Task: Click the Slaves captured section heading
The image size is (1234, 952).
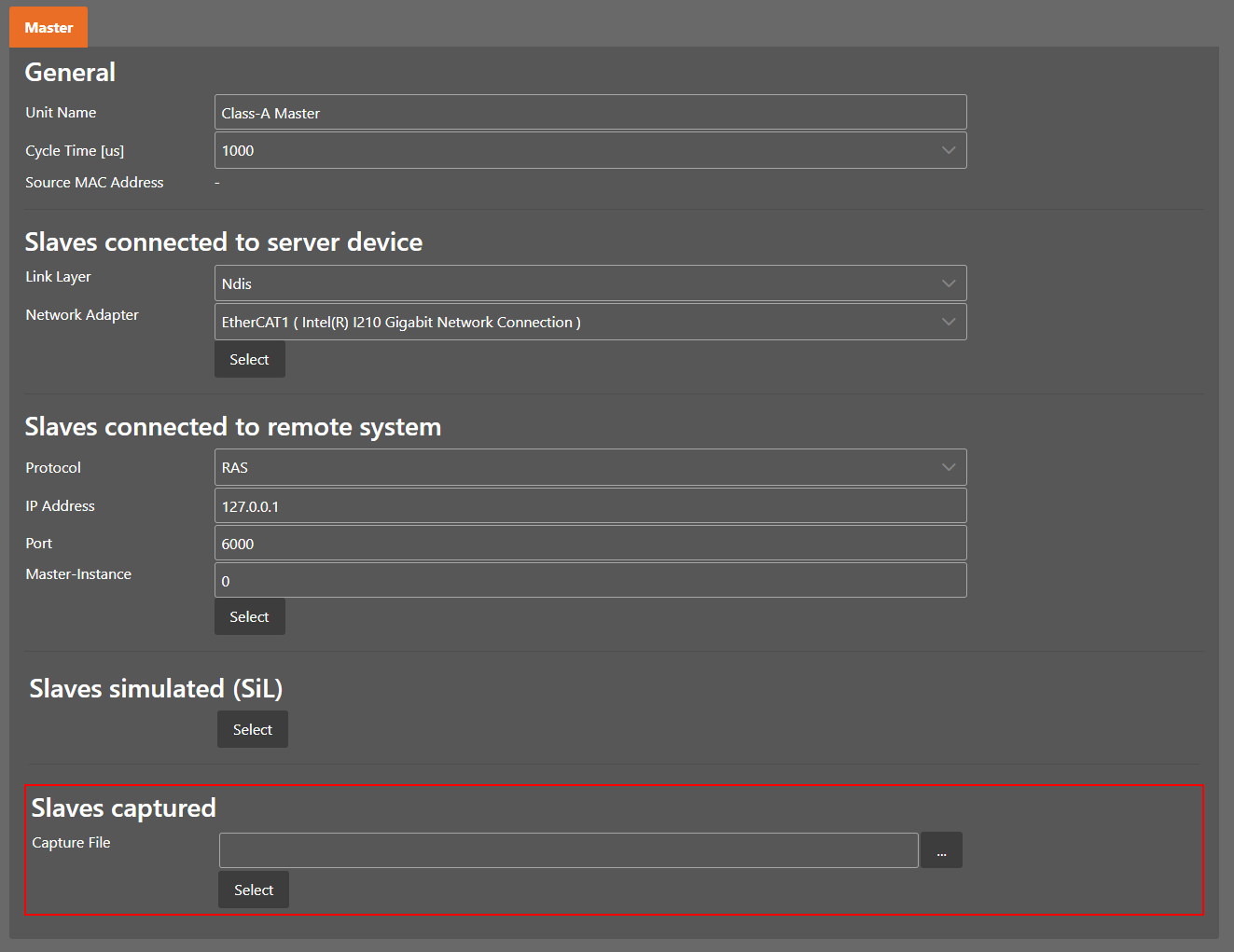Action: (x=123, y=807)
